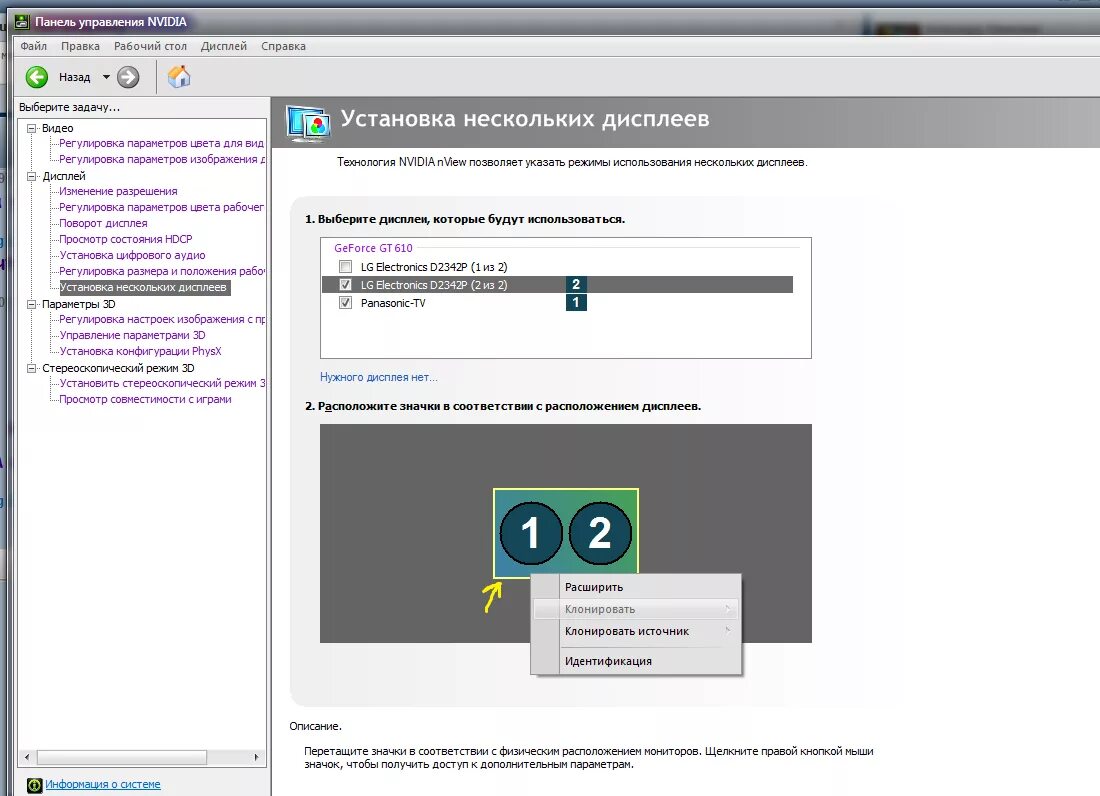Open Установка конфигурации PhysX task
The image size is (1100, 796).
point(140,351)
